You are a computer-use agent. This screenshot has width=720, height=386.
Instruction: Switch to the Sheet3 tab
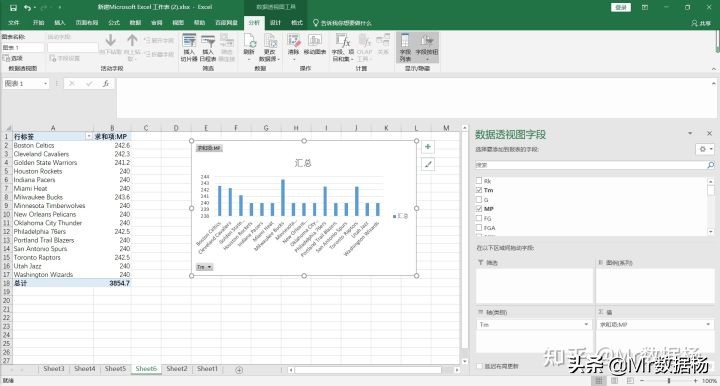click(x=54, y=369)
